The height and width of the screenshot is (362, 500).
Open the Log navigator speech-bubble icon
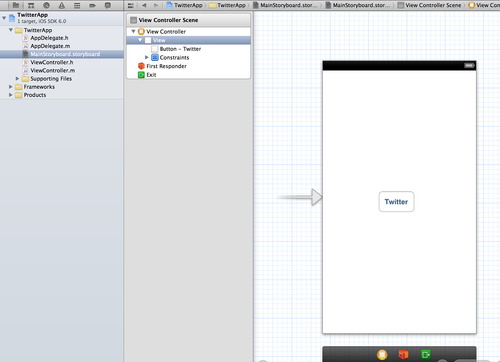click(x=108, y=5)
